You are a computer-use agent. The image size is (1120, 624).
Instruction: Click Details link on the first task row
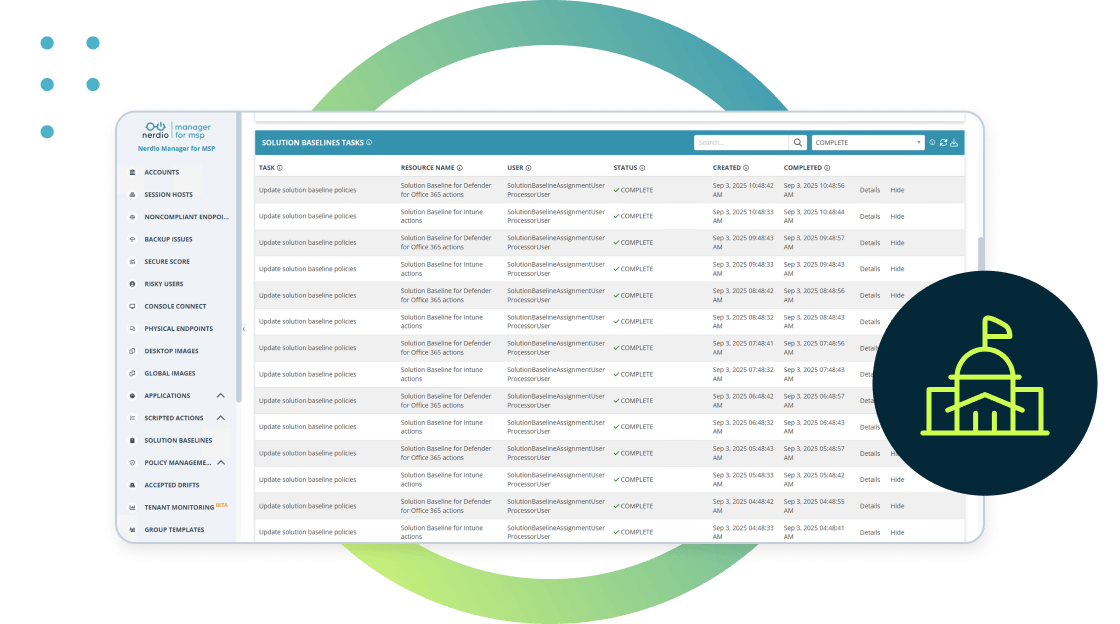pos(870,190)
